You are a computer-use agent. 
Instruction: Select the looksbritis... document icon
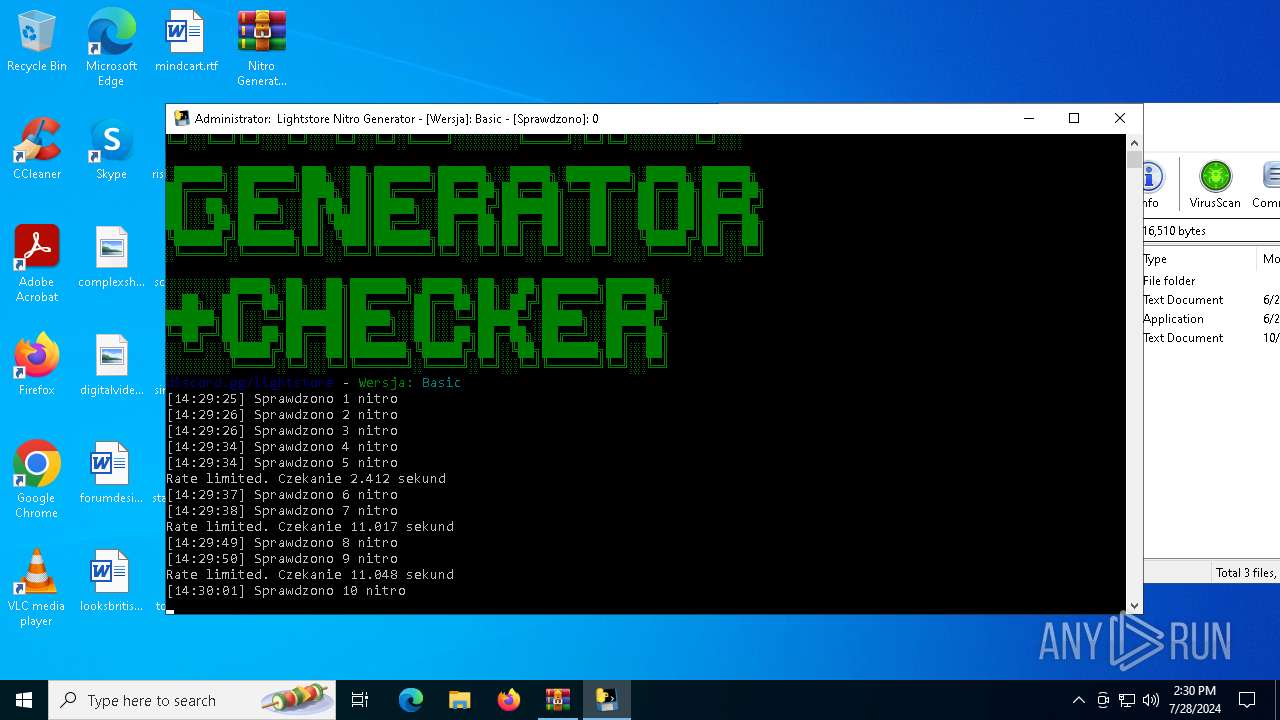[111, 582]
